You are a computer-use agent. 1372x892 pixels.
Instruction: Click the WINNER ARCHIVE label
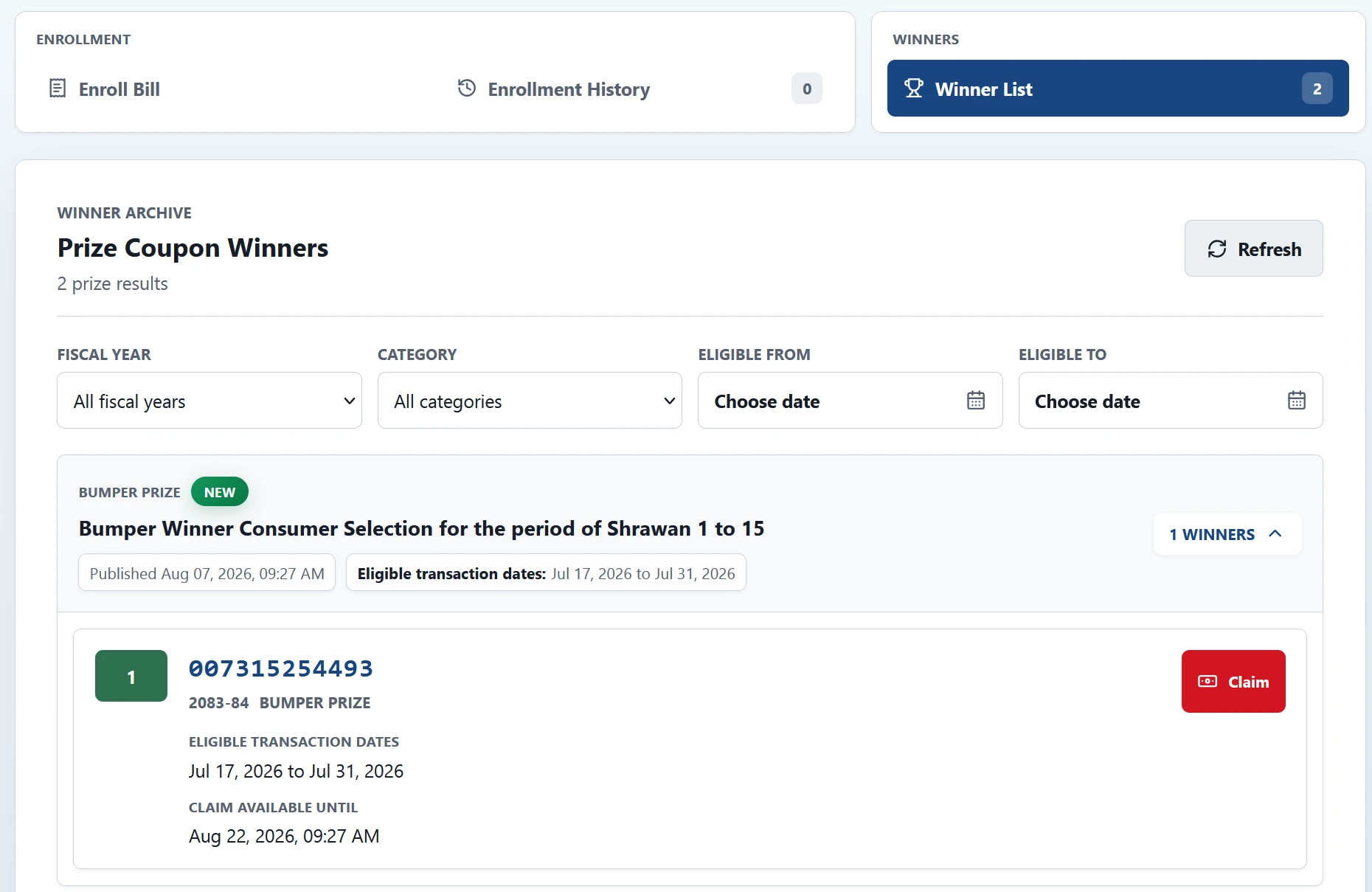click(x=125, y=213)
